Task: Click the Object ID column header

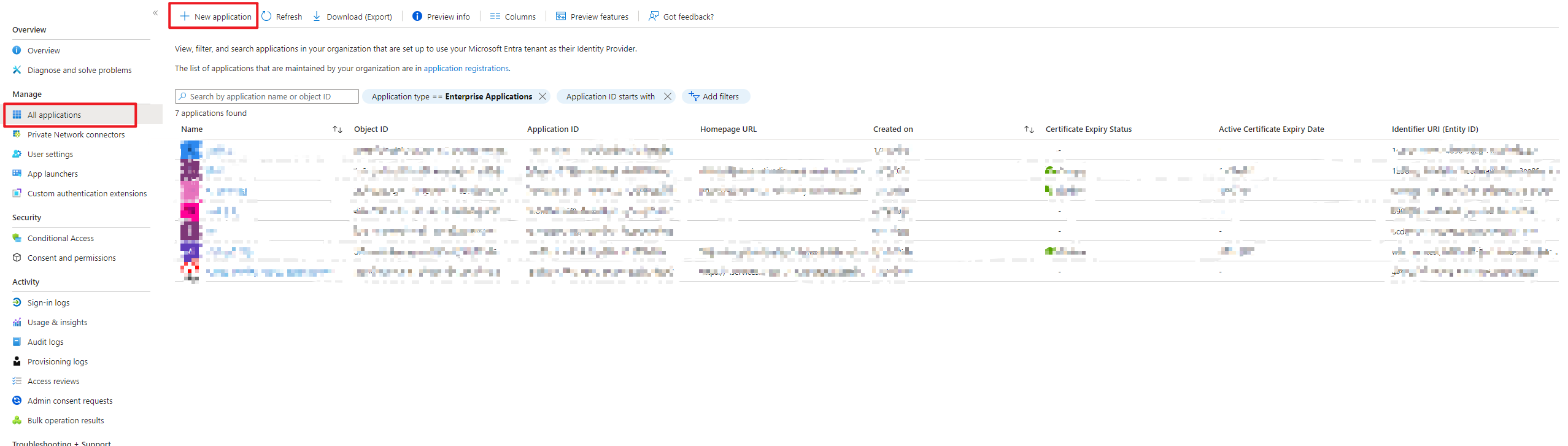Action: (371, 129)
